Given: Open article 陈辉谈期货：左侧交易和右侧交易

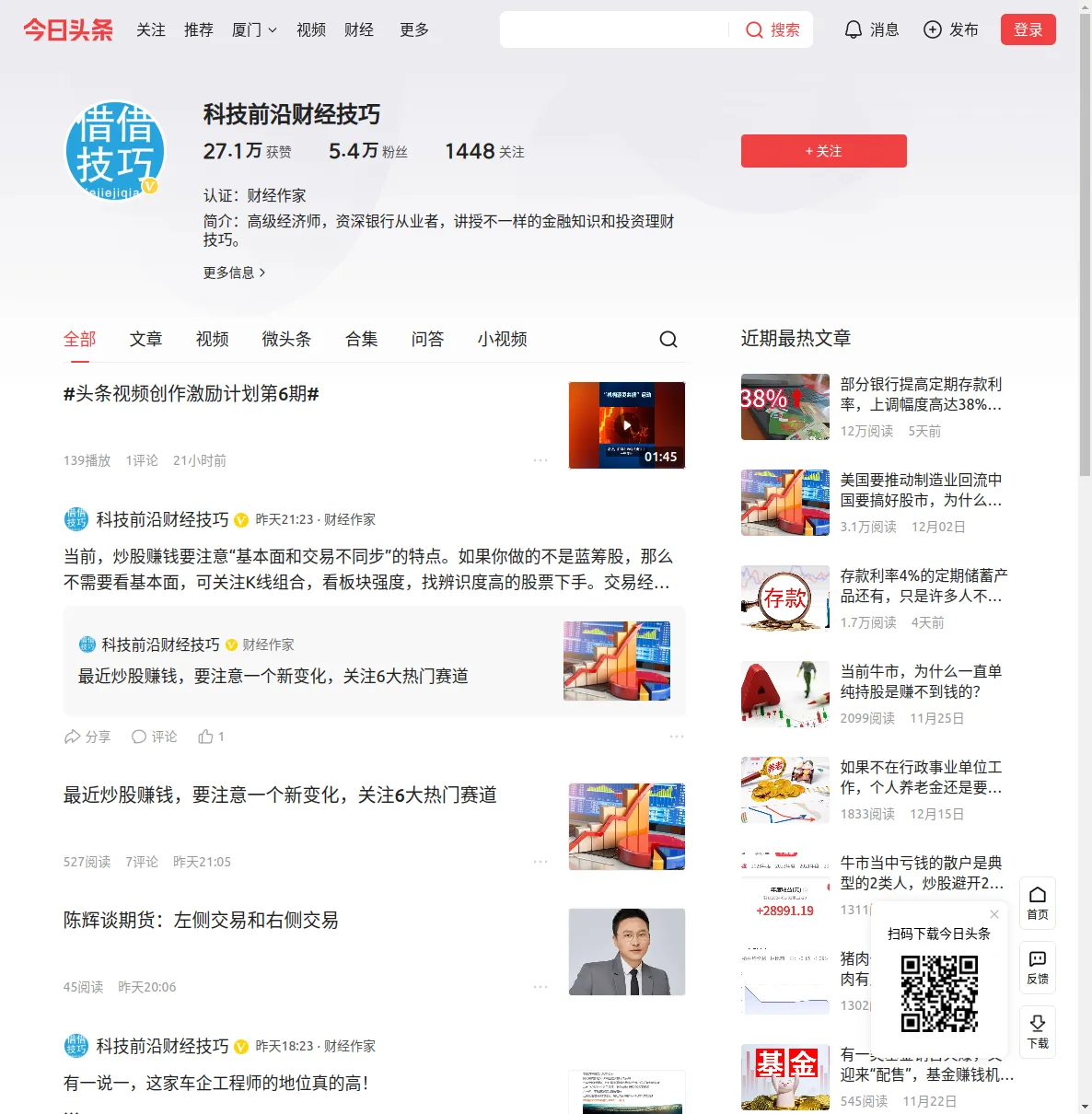Looking at the screenshot, I should click(201, 921).
